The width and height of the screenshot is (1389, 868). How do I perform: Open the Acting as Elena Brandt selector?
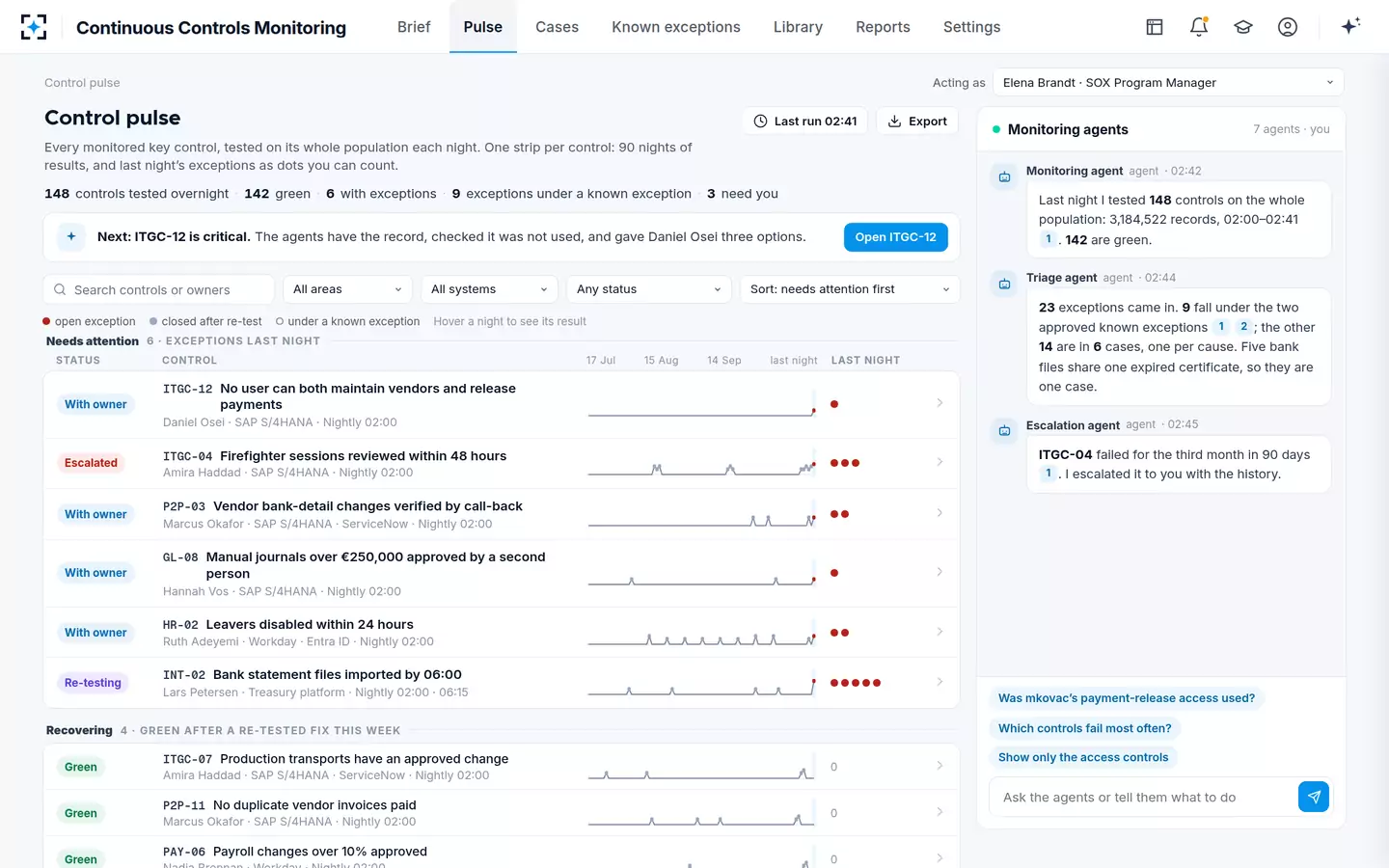[1168, 83]
